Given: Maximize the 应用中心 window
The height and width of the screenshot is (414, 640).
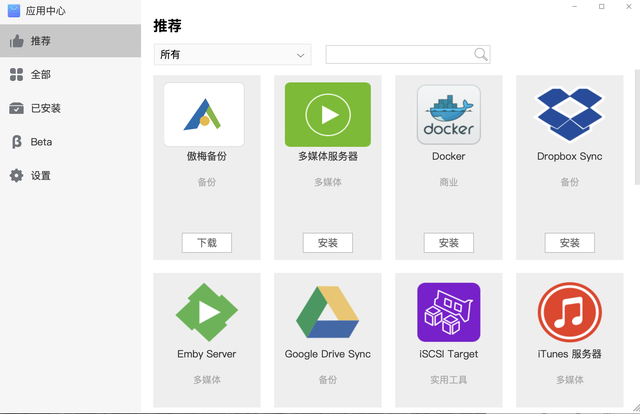Looking at the screenshot, I should (x=602, y=7).
